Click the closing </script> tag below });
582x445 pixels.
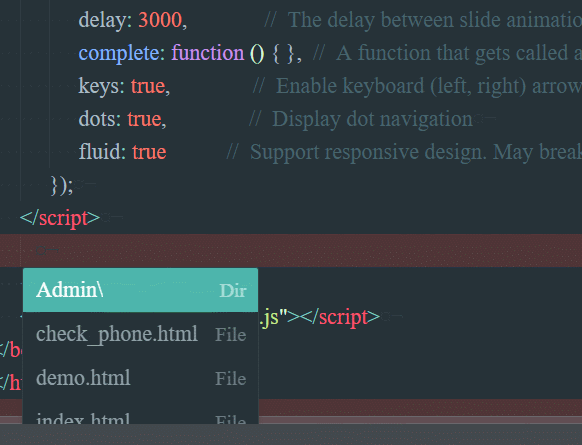point(60,218)
